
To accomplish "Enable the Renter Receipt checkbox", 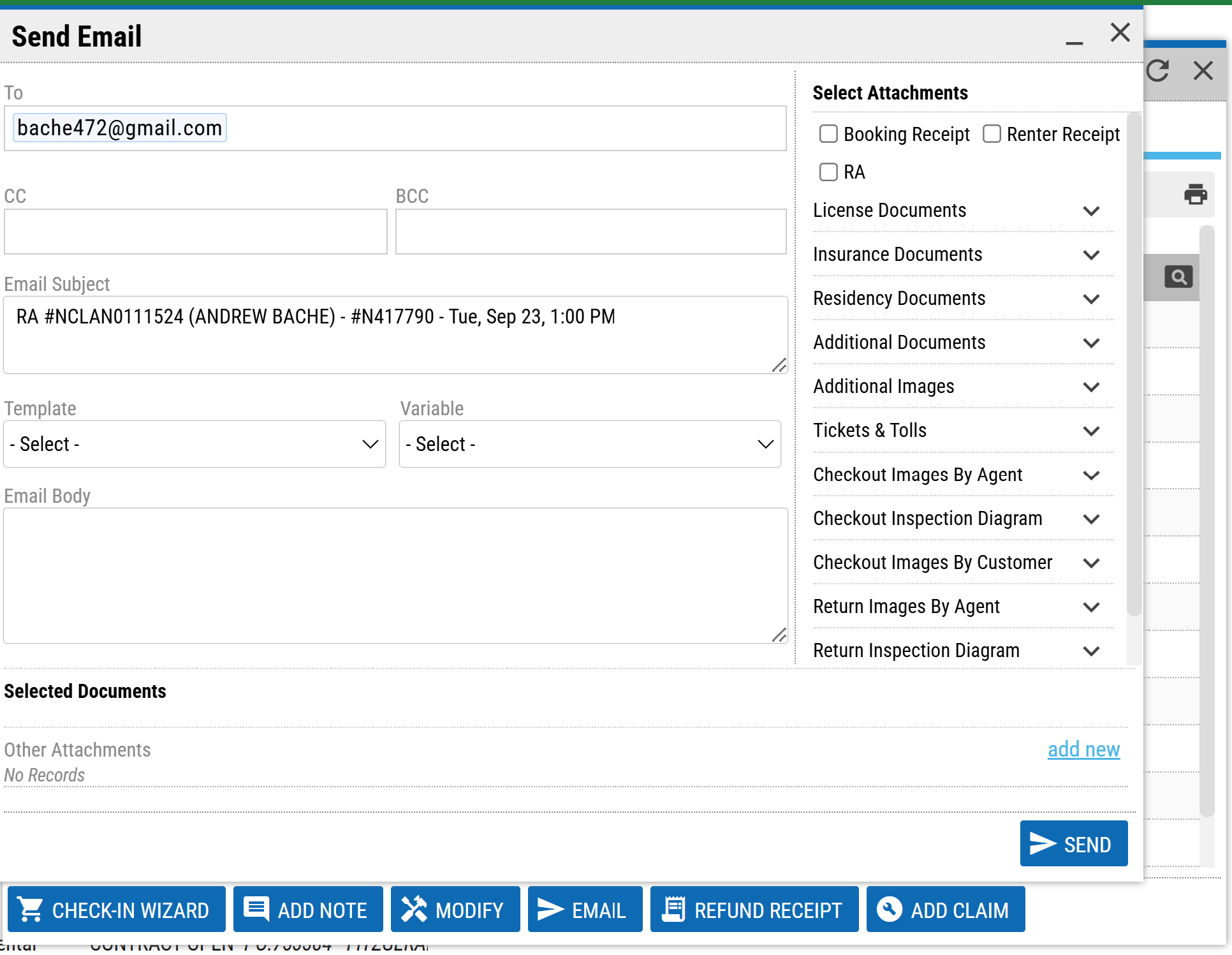I will (x=992, y=134).
